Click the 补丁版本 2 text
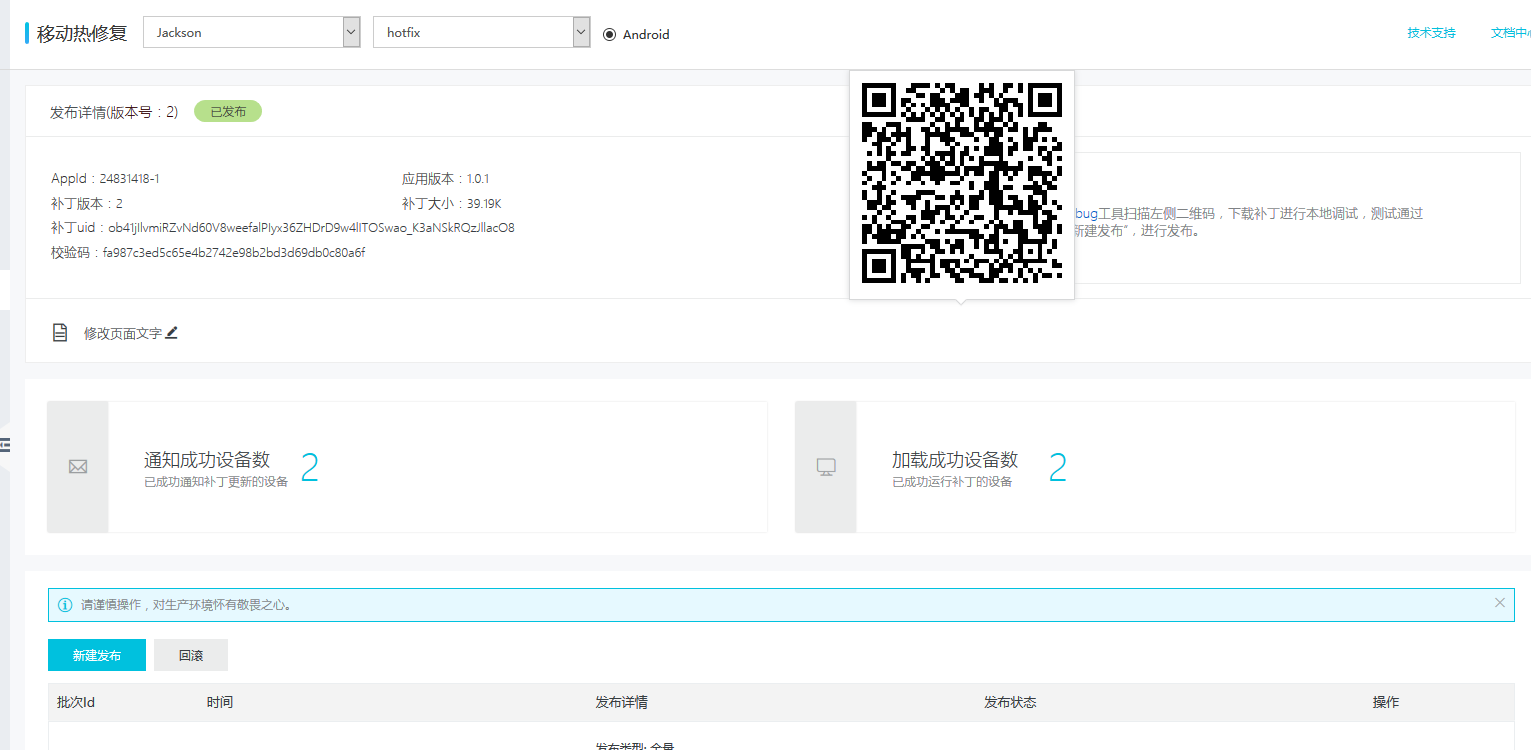 point(87,204)
